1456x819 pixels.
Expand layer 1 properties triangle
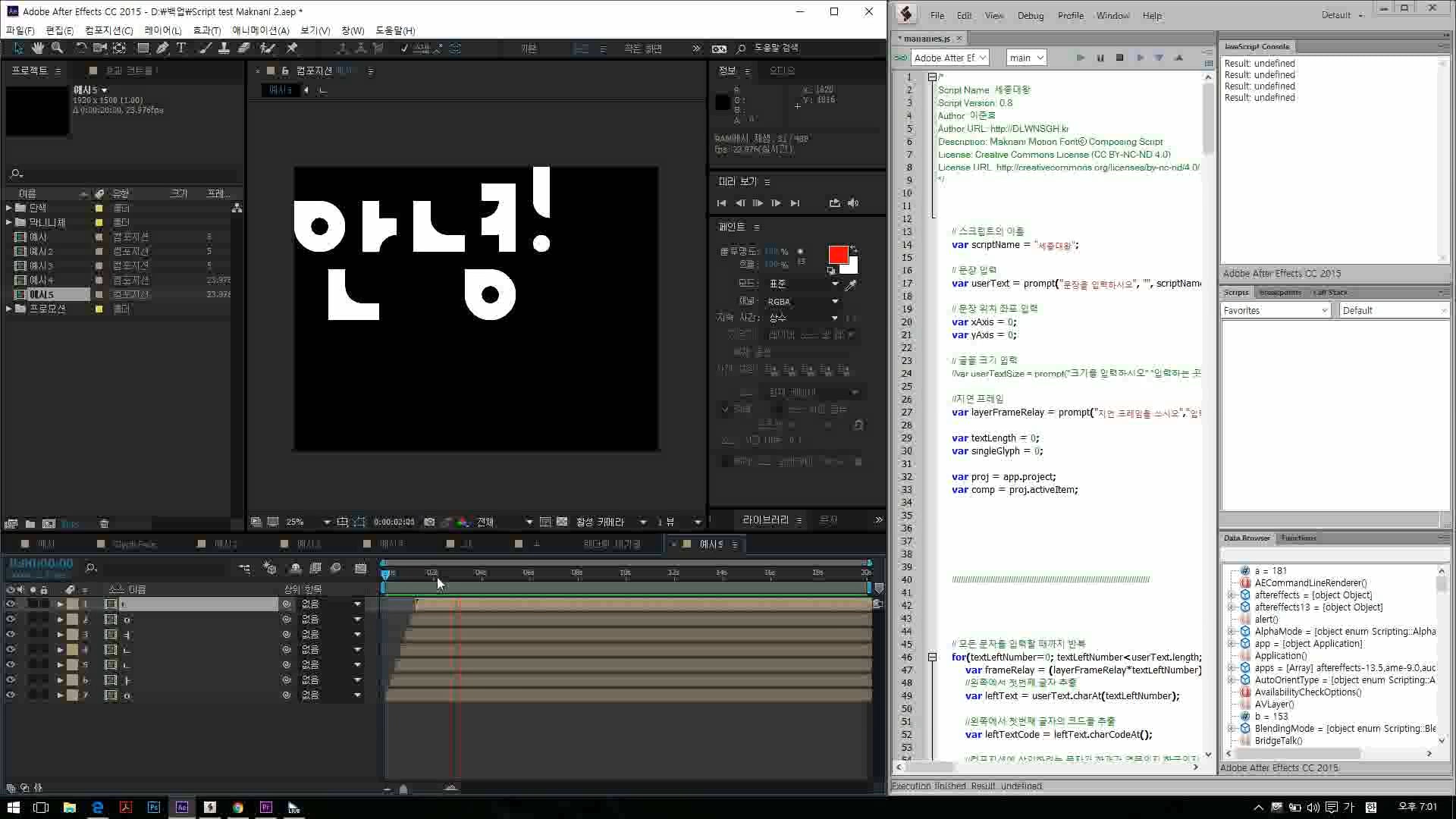60,604
